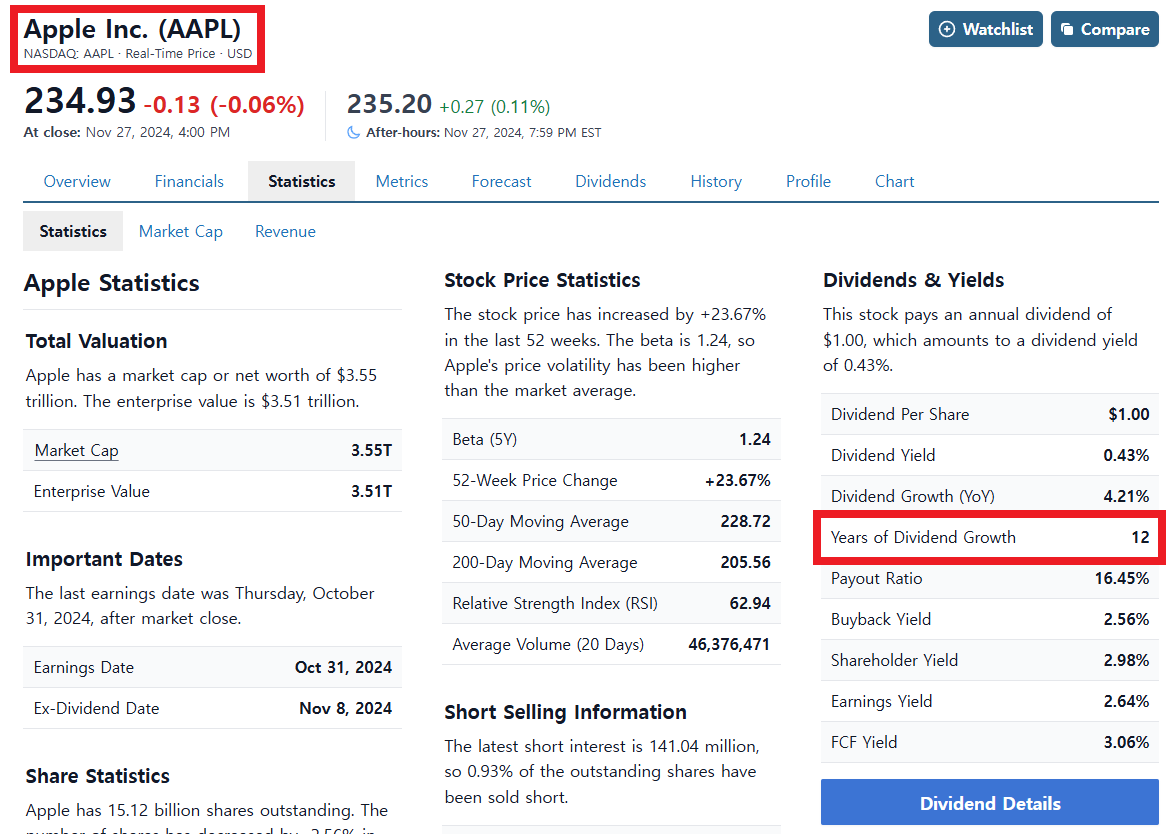This screenshot has height=834, width=1170.
Task: Switch to the Metrics tab
Action: pos(401,181)
